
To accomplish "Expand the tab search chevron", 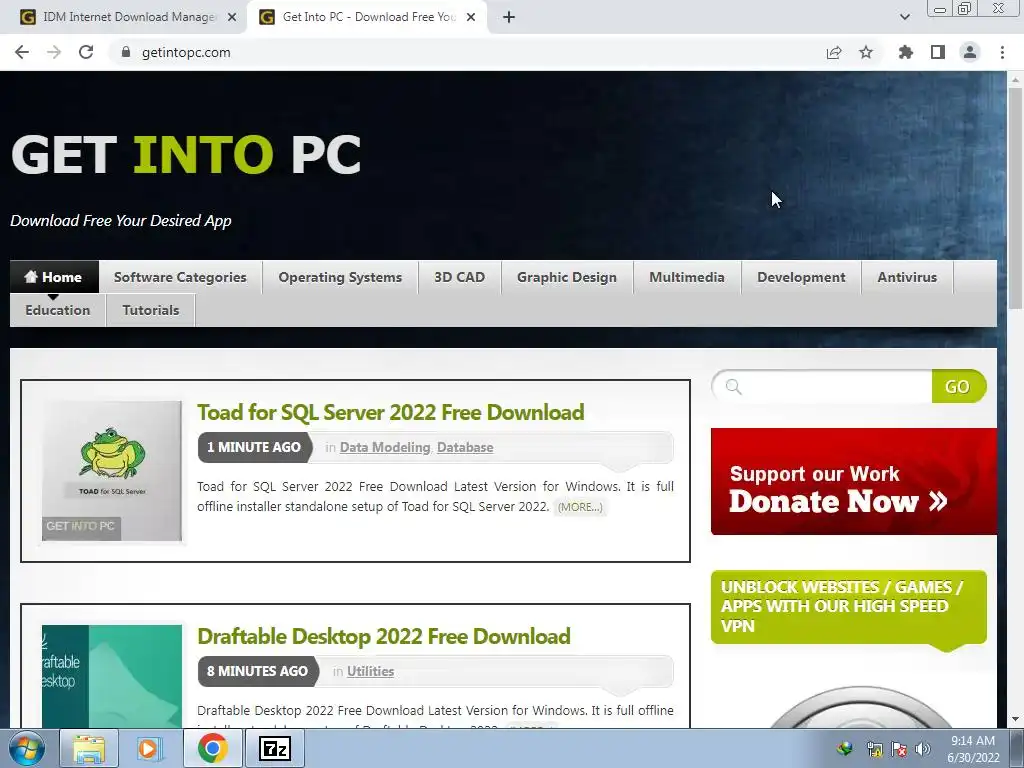I will [904, 17].
